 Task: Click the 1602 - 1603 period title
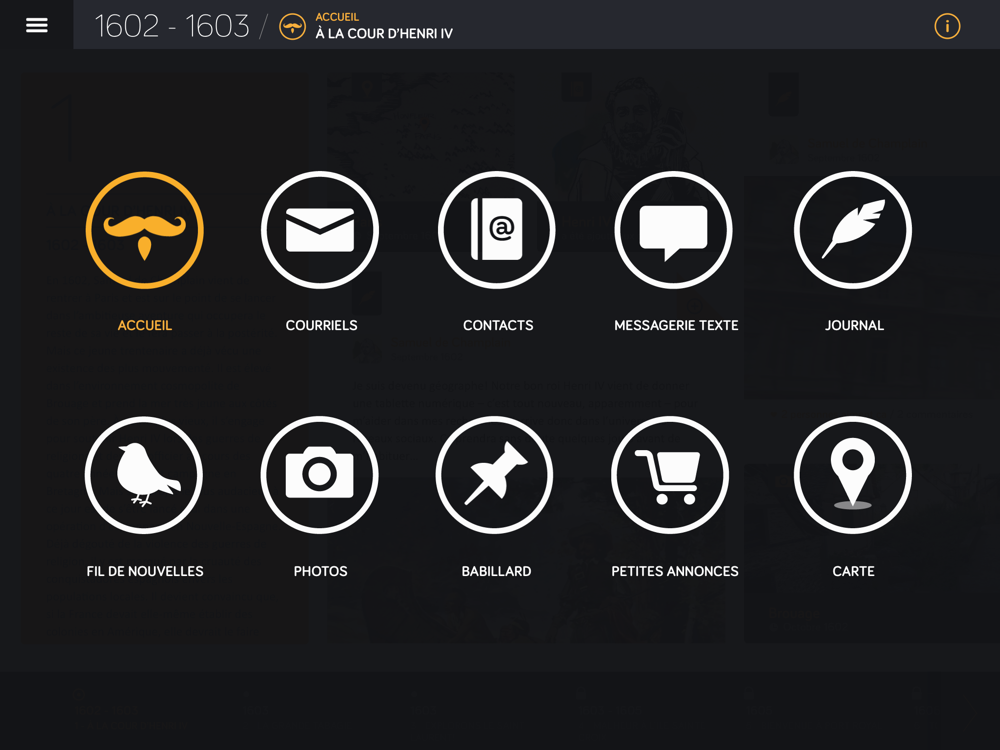[172, 26]
